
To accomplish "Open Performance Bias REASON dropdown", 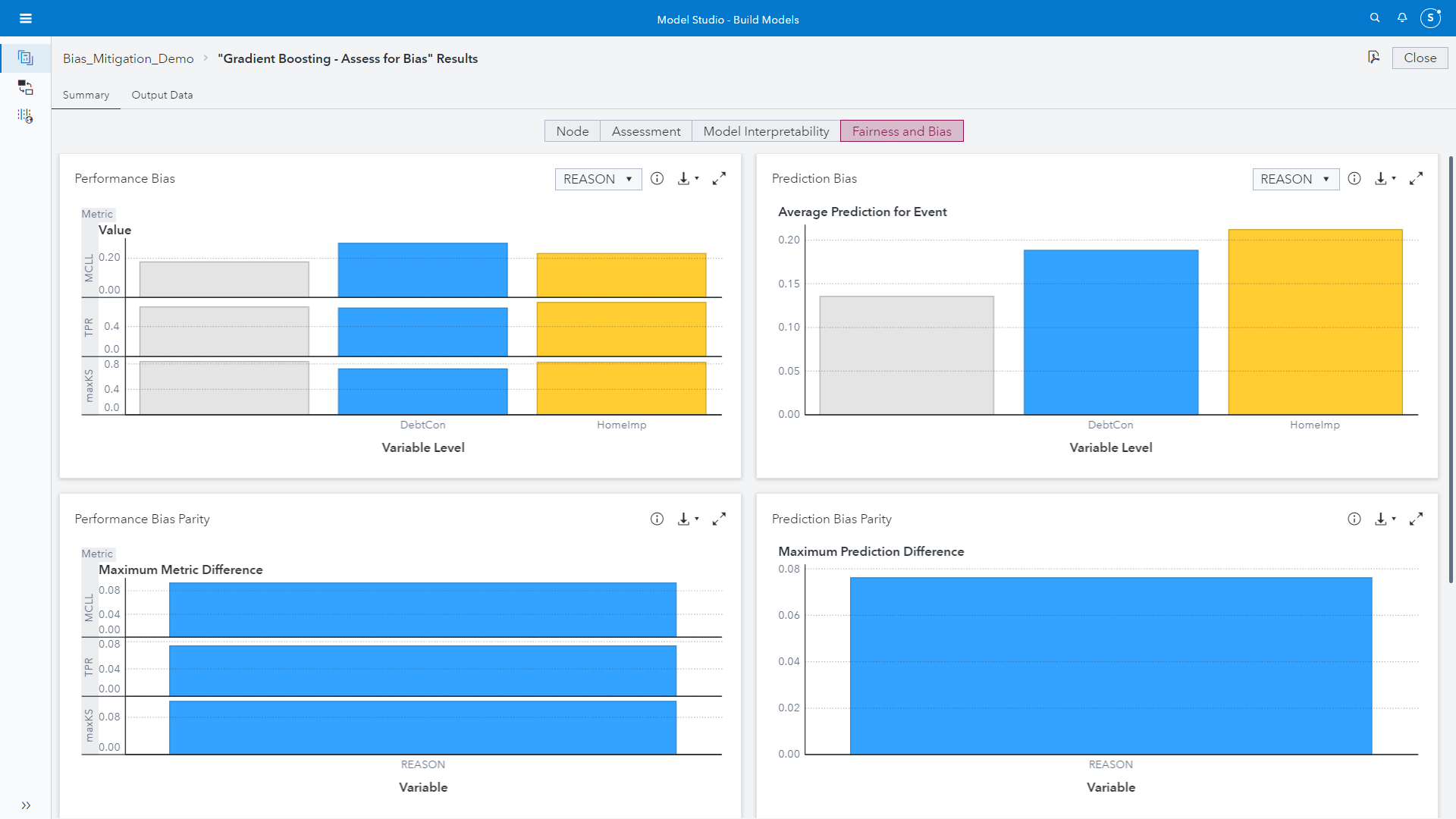I will [x=598, y=179].
